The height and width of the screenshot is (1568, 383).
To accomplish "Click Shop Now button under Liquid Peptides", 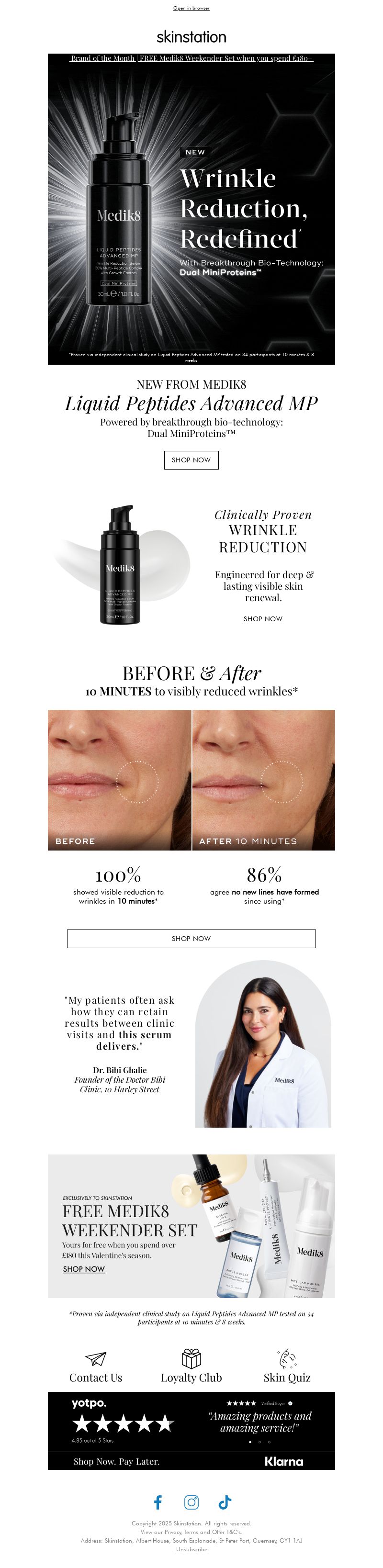I will click(191, 460).
